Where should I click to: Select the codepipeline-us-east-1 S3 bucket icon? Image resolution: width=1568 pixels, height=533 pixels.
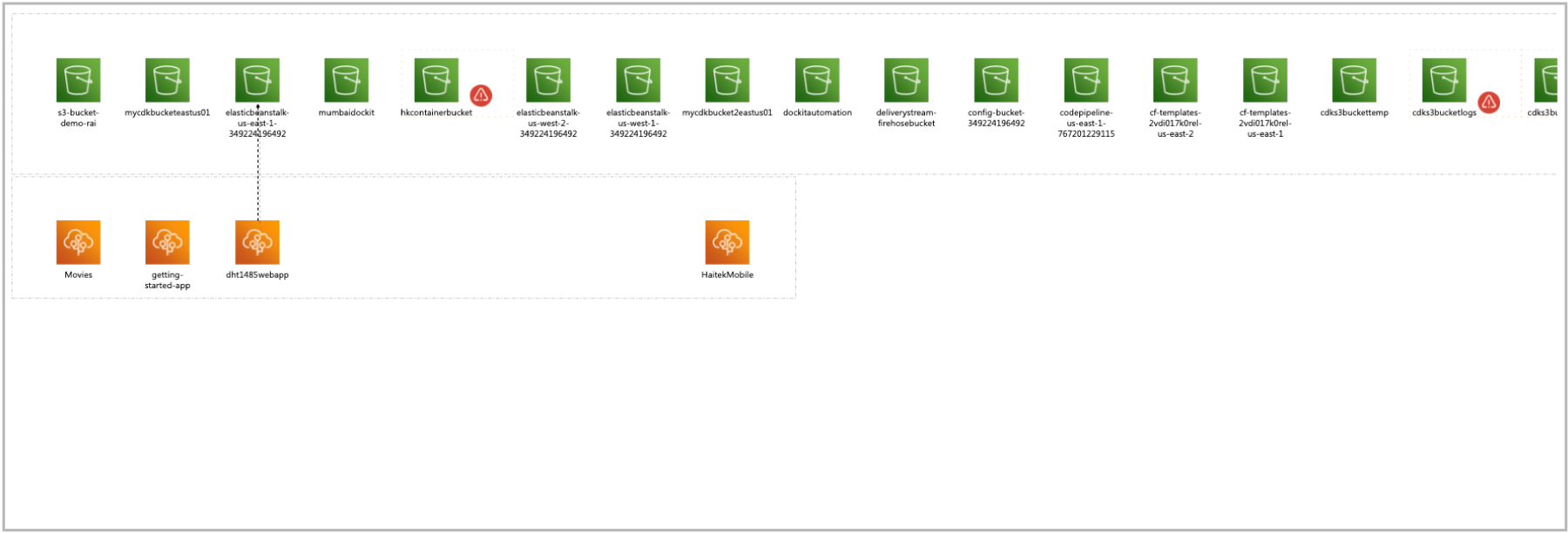[x=1086, y=80]
